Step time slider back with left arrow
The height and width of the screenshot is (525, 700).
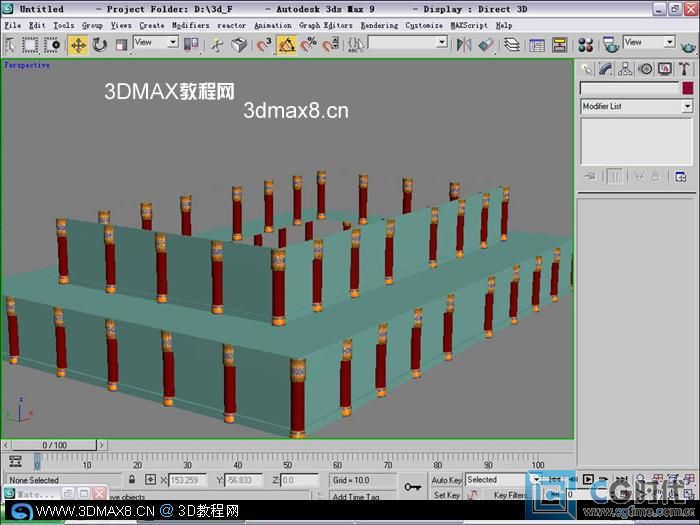pyautogui.click(x=6, y=445)
